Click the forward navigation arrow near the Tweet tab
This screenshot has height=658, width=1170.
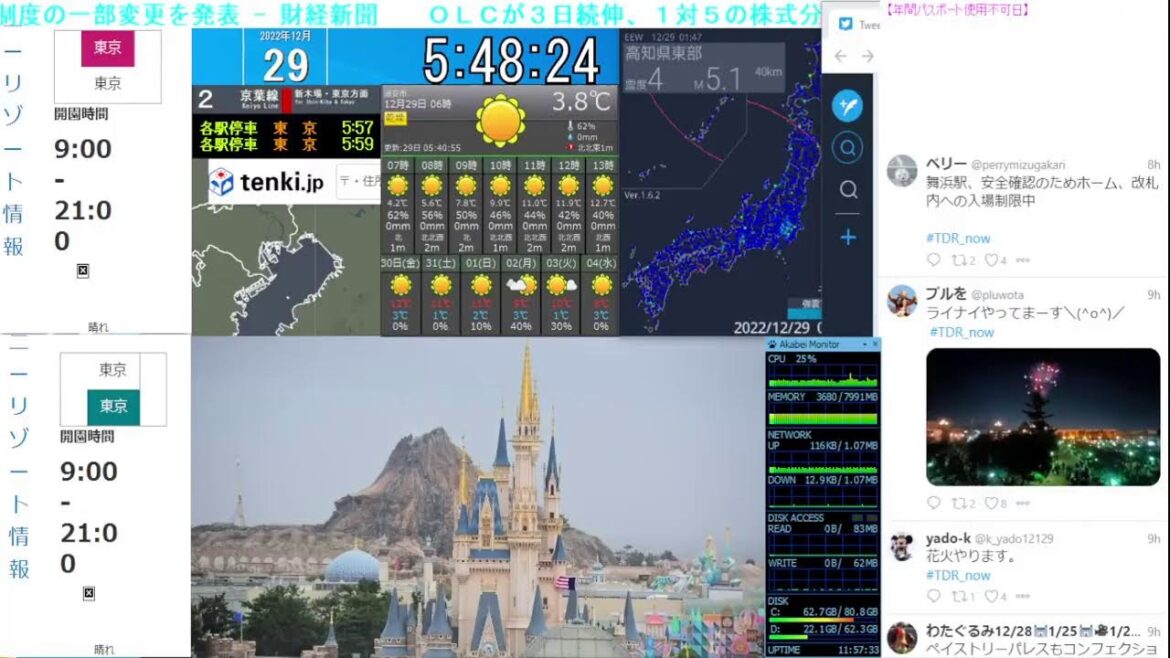(x=866, y=57)
